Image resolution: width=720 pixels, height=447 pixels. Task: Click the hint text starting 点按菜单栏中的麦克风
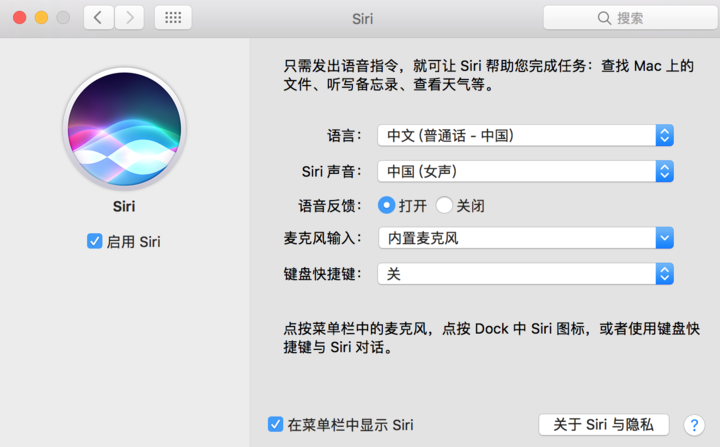point(491,338)
